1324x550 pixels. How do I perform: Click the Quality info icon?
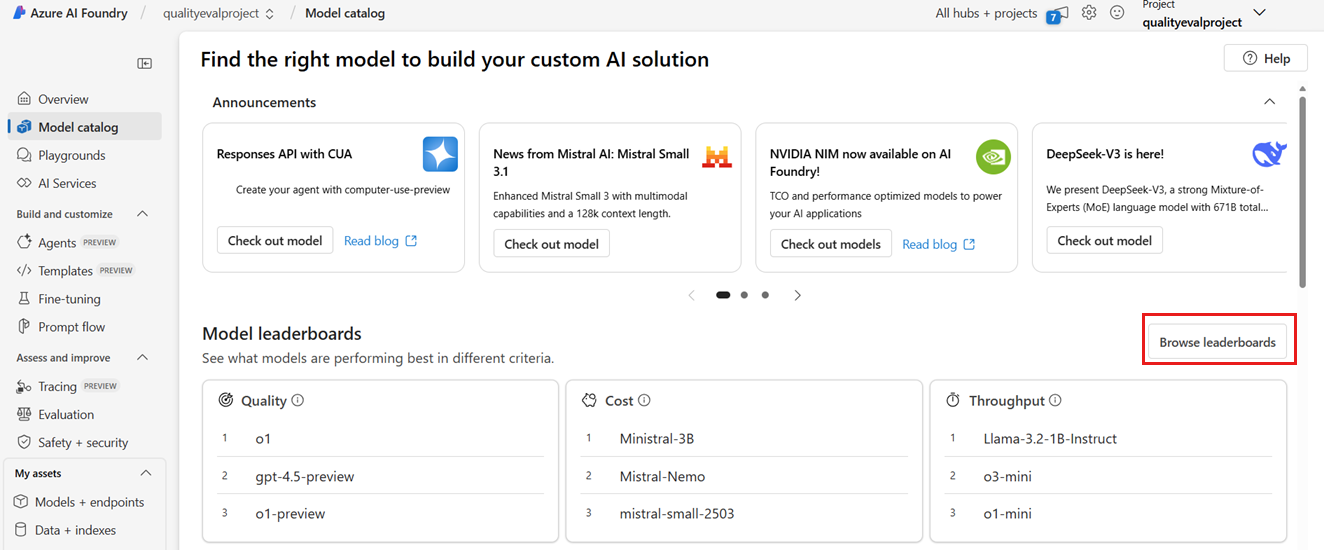pyautogui.click(x=298, y=400)
